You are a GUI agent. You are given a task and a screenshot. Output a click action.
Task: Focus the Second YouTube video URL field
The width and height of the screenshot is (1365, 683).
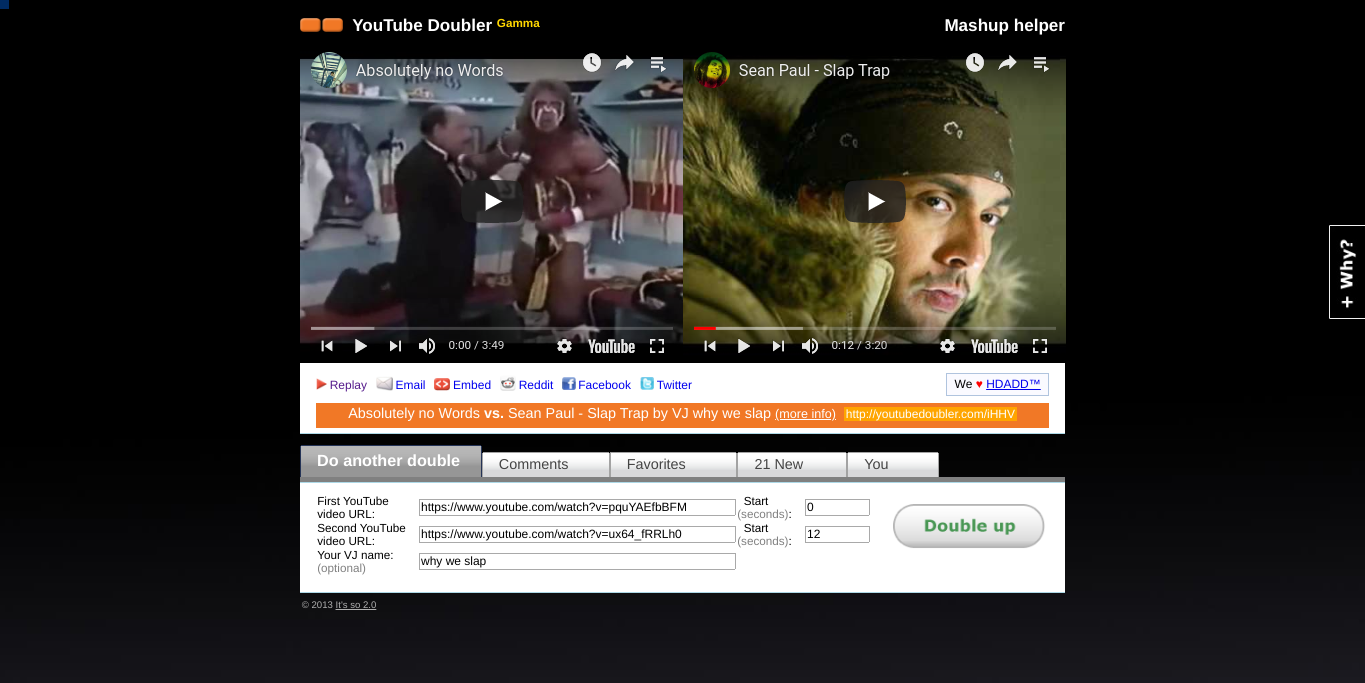click(577, 534)
